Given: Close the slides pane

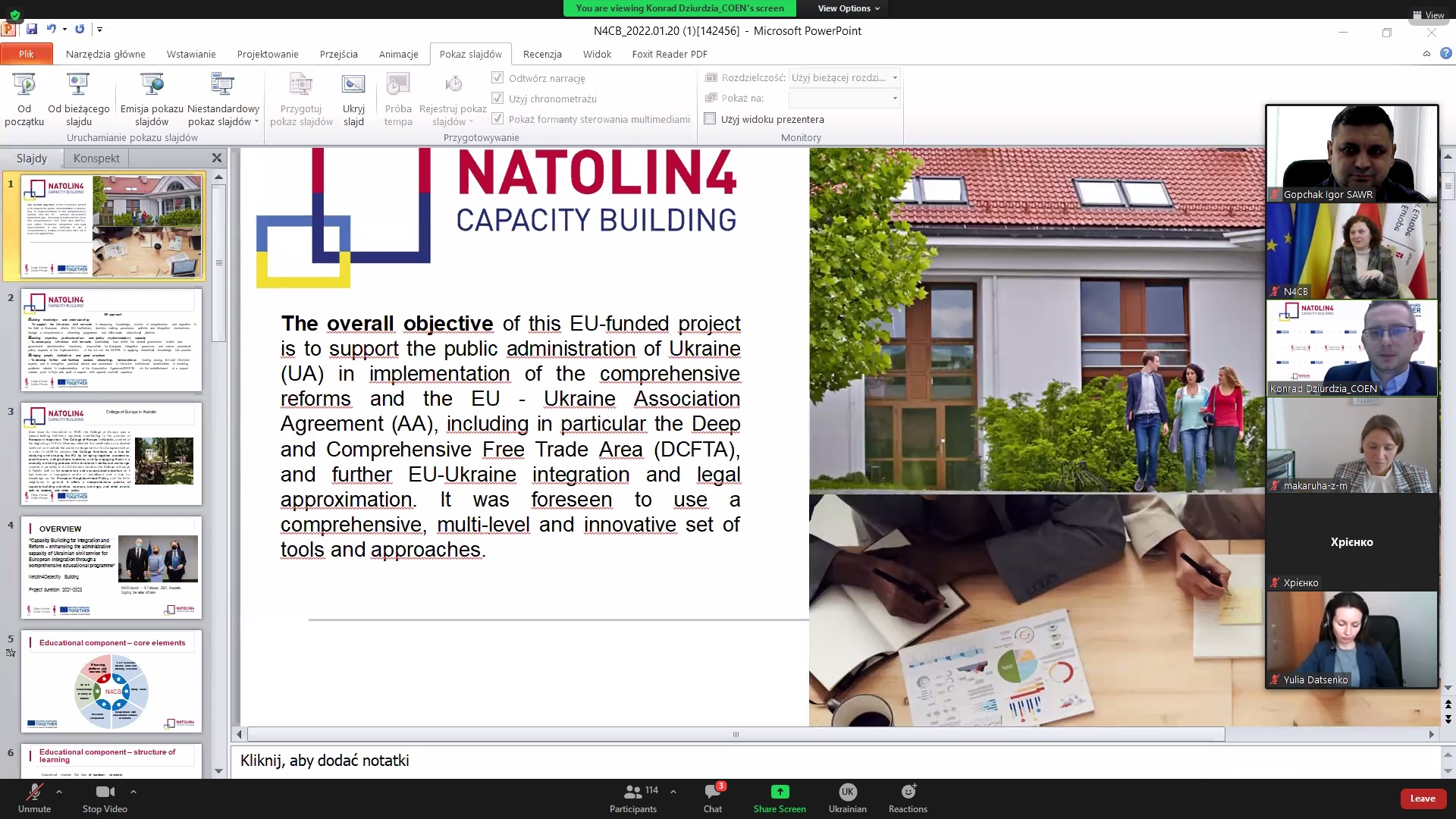Looking at the screenshot, I should [217, 158].
